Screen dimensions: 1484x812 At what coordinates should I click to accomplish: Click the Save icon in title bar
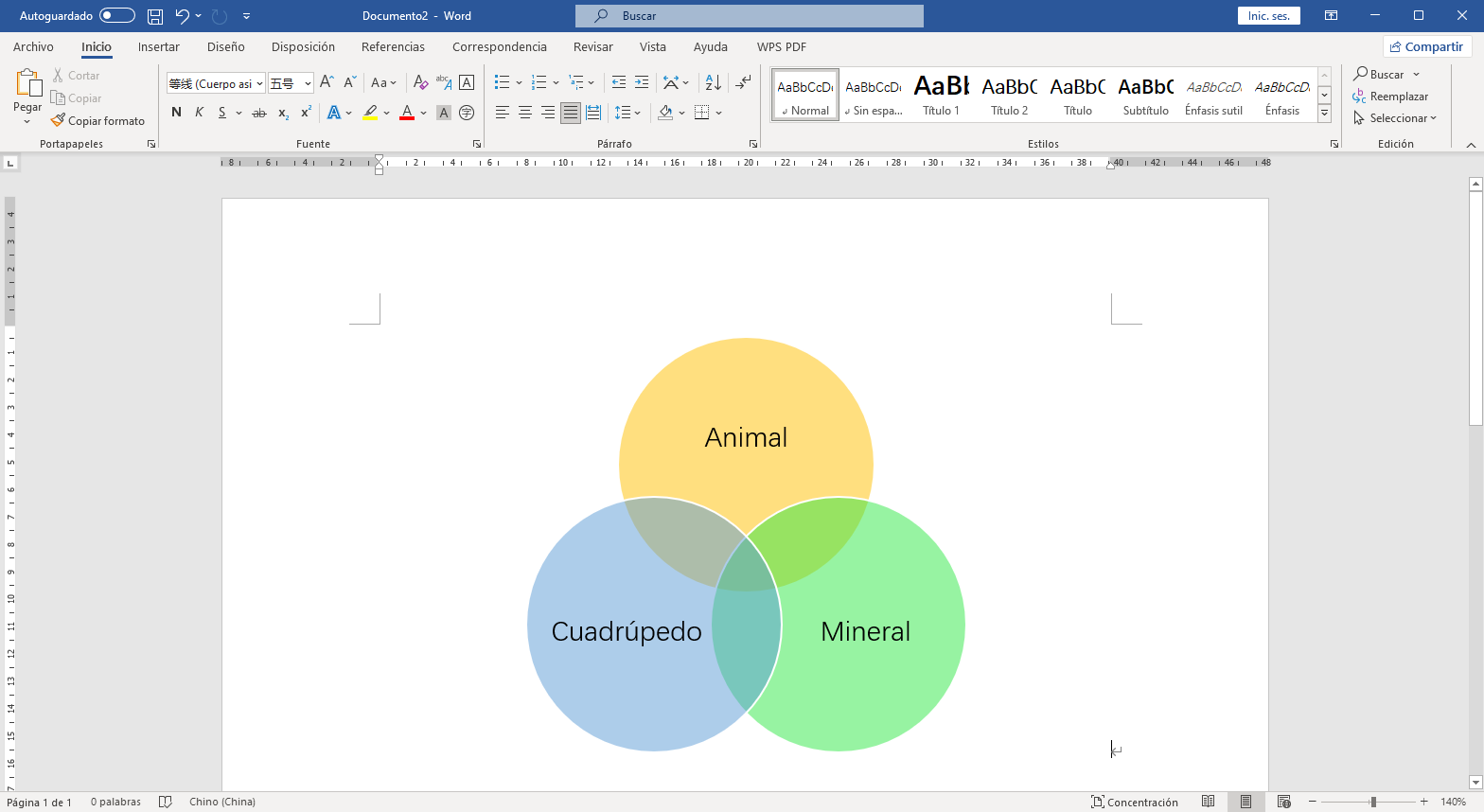155,16
